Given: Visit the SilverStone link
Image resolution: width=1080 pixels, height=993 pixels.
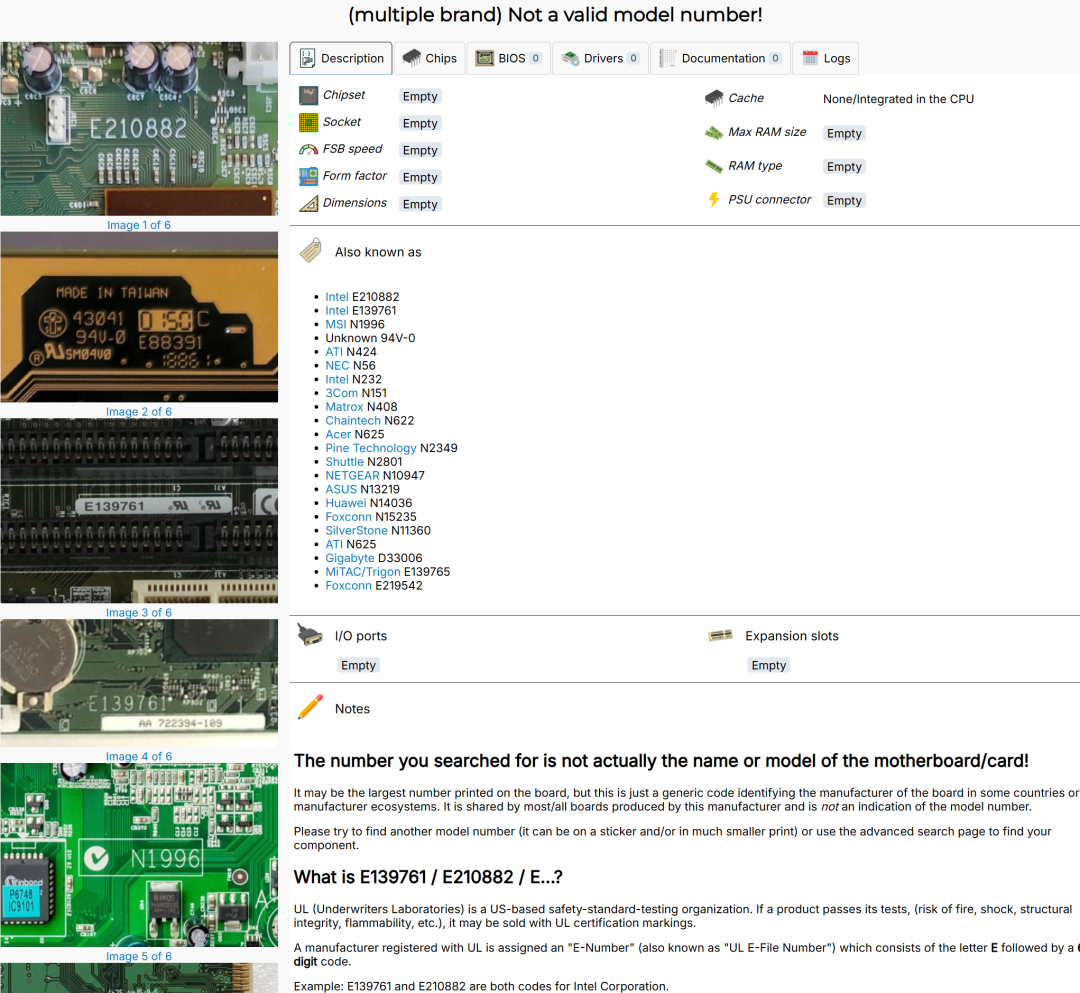Looking at the screenshot, I should [356, 531].
